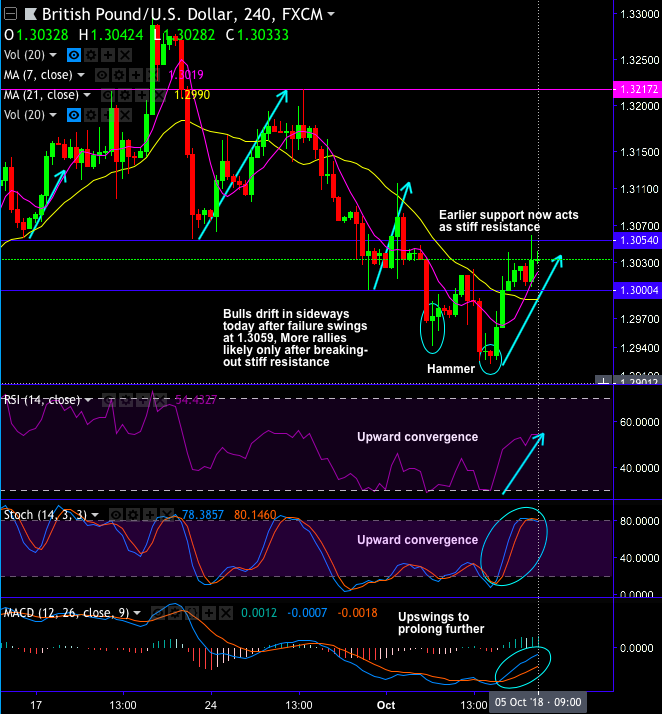Select the MACD (12, 26, close, 9) label
Screen dimensions: 662x714
[x=66, y=613]
